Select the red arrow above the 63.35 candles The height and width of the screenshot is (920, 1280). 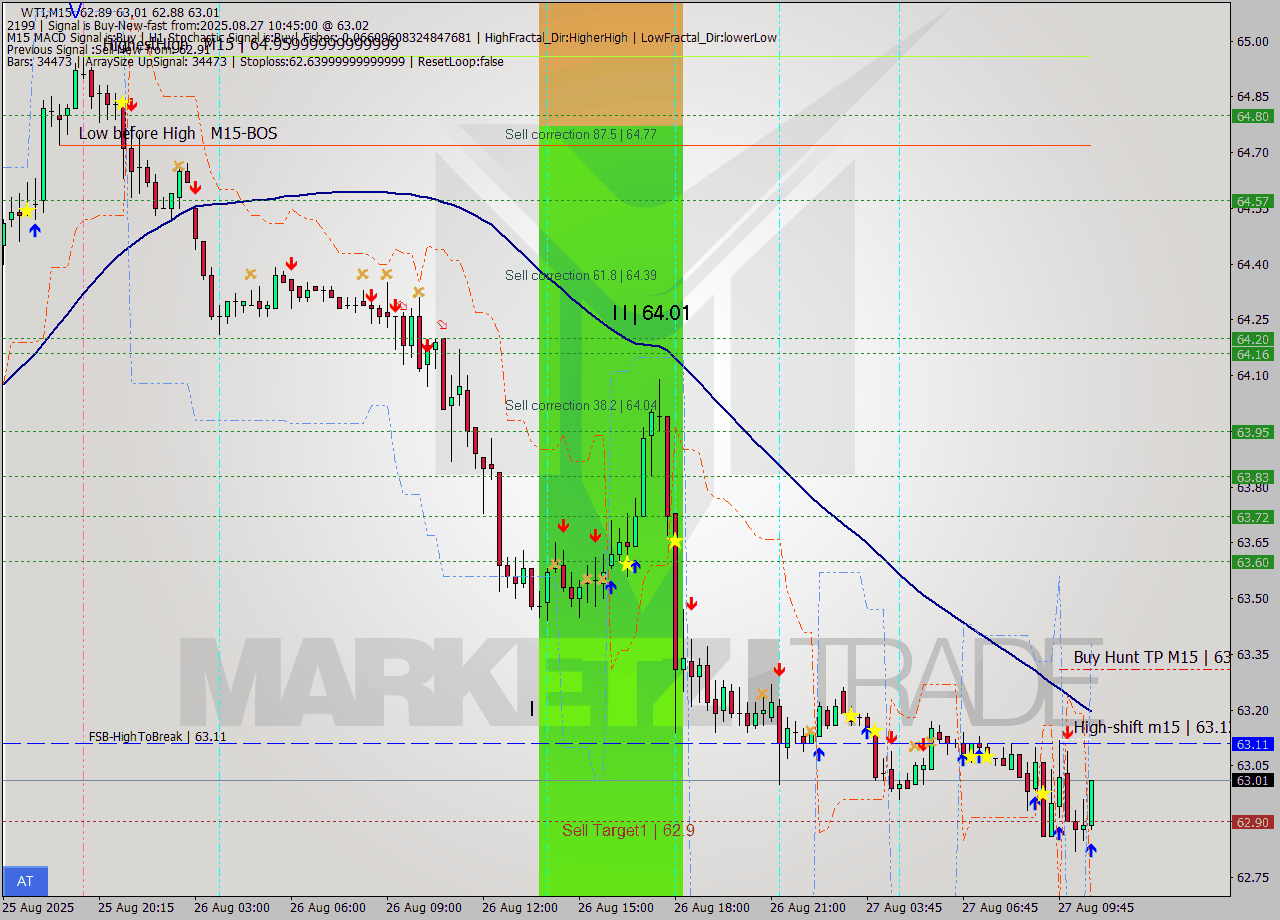[780, 669]
